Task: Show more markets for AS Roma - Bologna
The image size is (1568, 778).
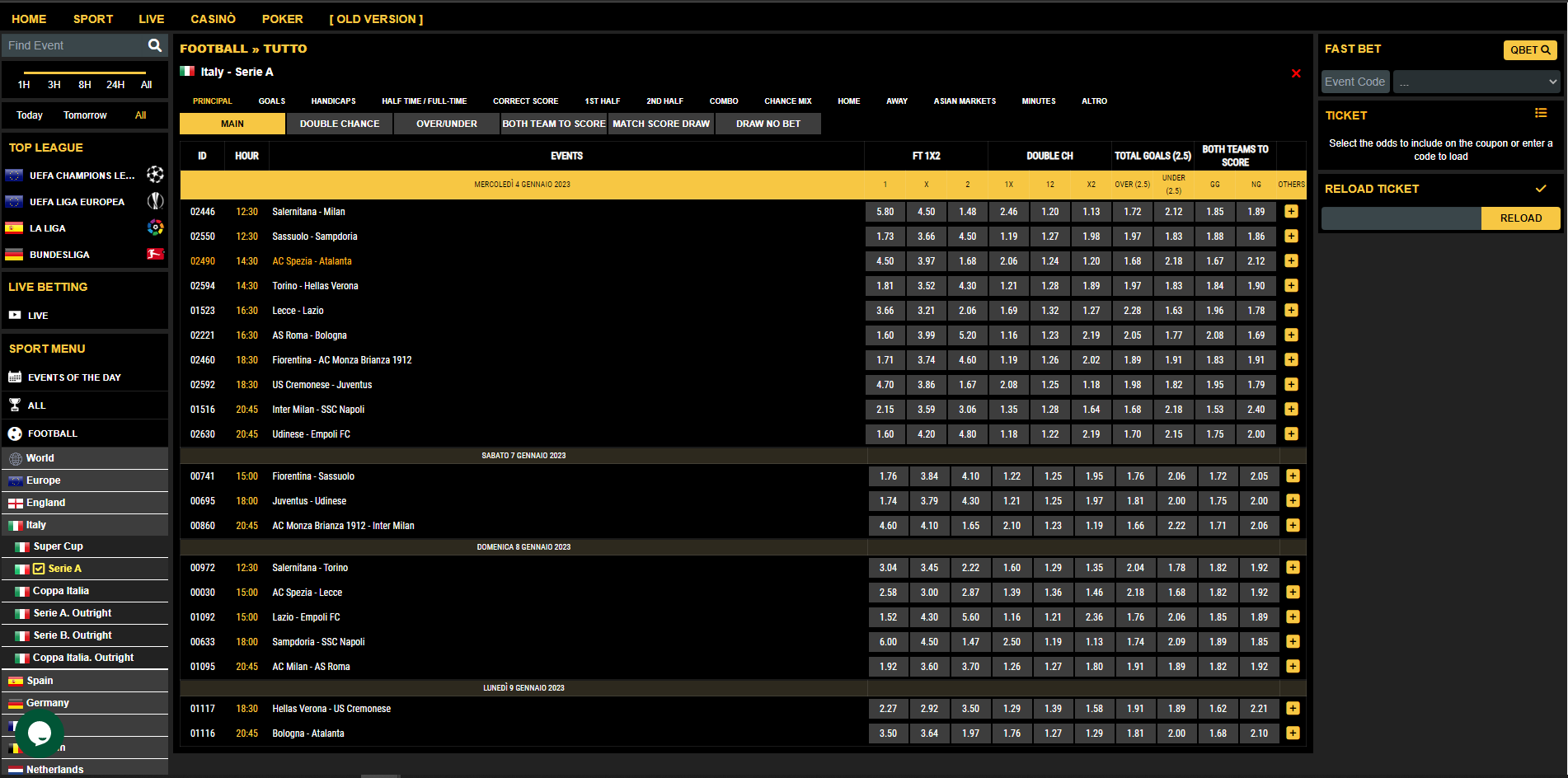Action: pos(1291,335)
